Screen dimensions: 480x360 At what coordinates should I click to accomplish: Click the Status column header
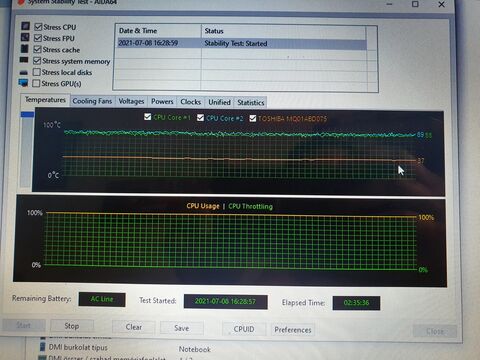pos(284,31)
